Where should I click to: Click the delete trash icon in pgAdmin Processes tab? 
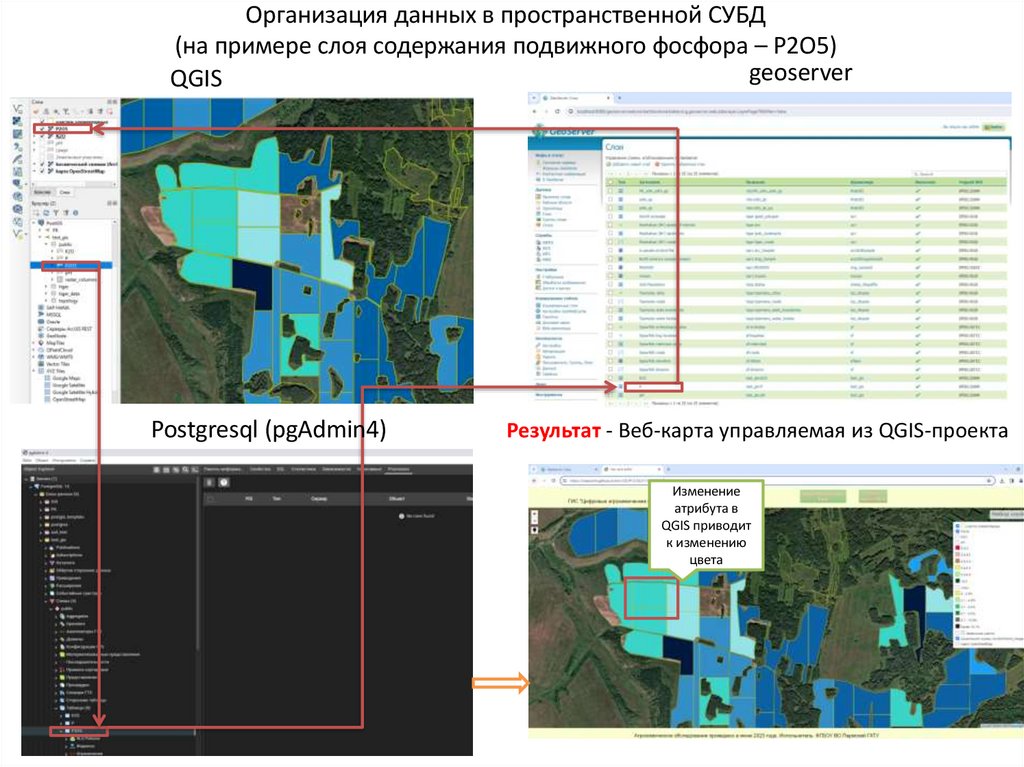point(209,482)
